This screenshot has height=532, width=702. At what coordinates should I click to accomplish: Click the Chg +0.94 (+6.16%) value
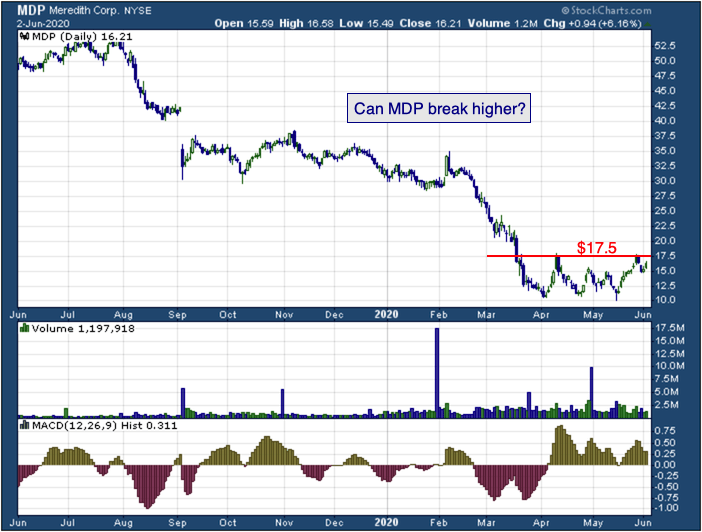[x=592, y=23]
